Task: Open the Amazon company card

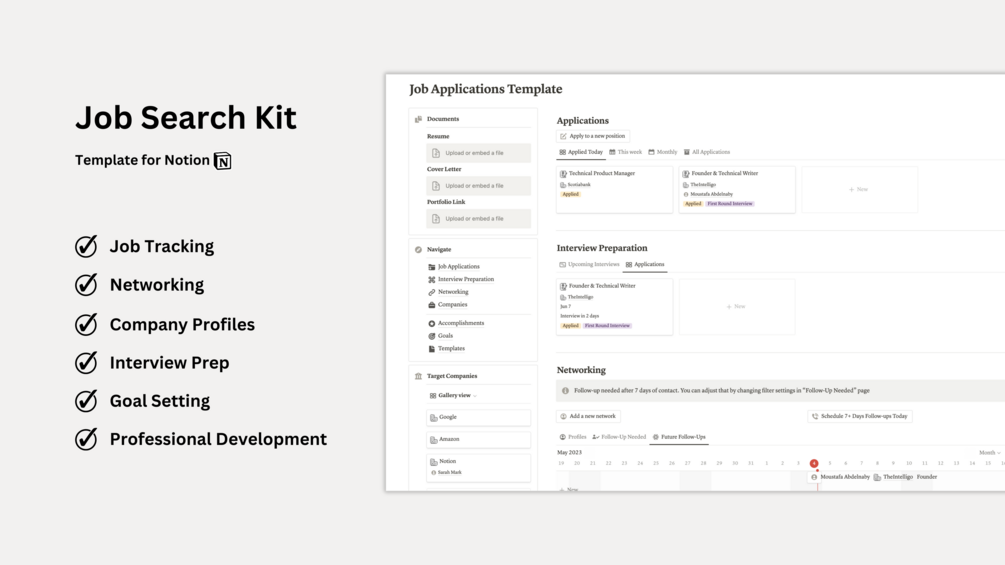Action: coord(478,439)
